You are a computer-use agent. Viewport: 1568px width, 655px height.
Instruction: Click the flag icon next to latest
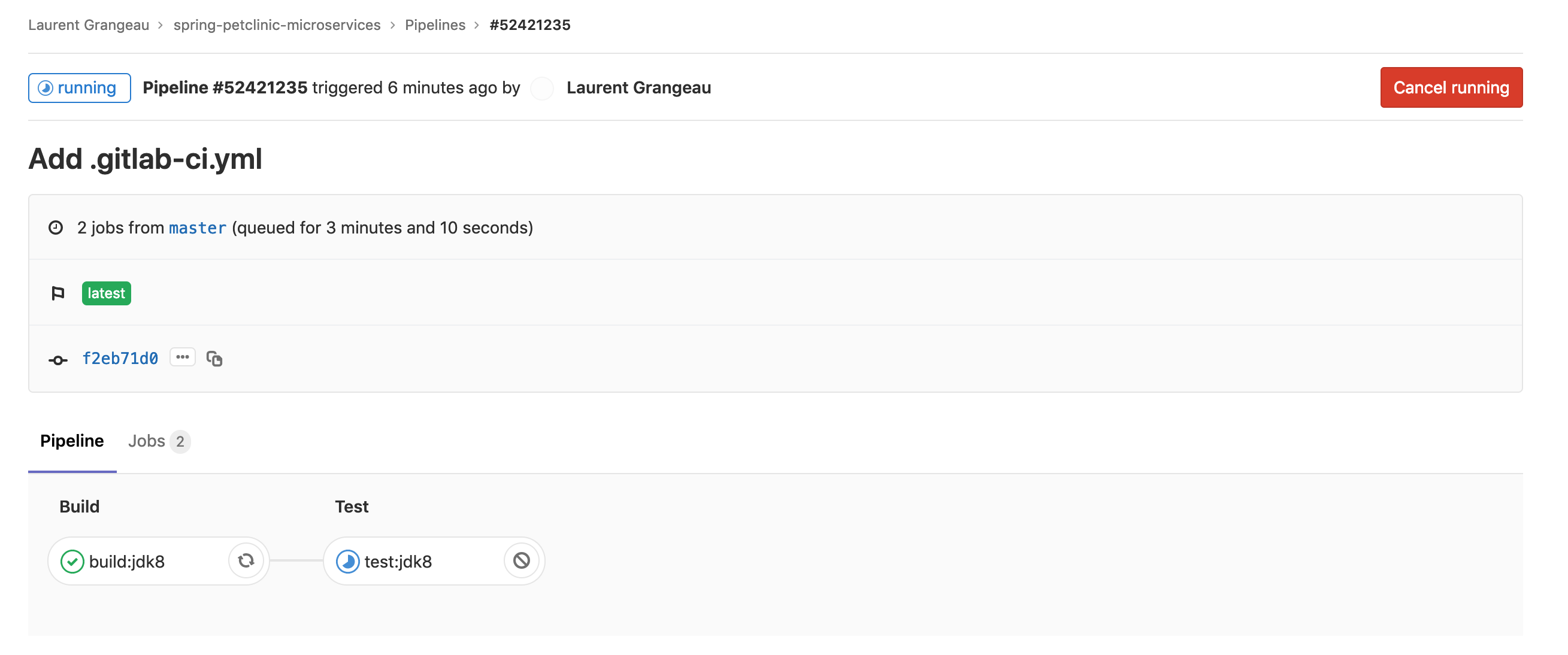pos(58,293)
